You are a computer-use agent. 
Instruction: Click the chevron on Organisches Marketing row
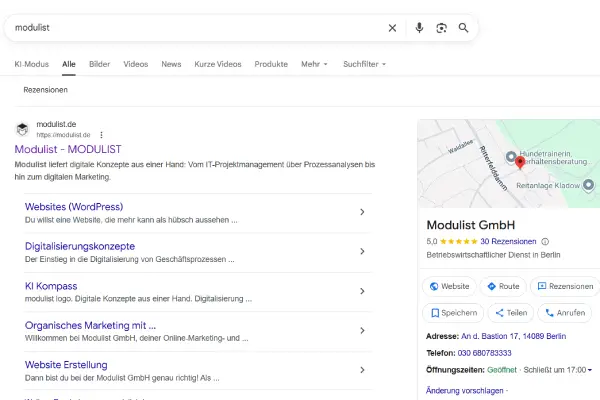[x=362, y=331]
